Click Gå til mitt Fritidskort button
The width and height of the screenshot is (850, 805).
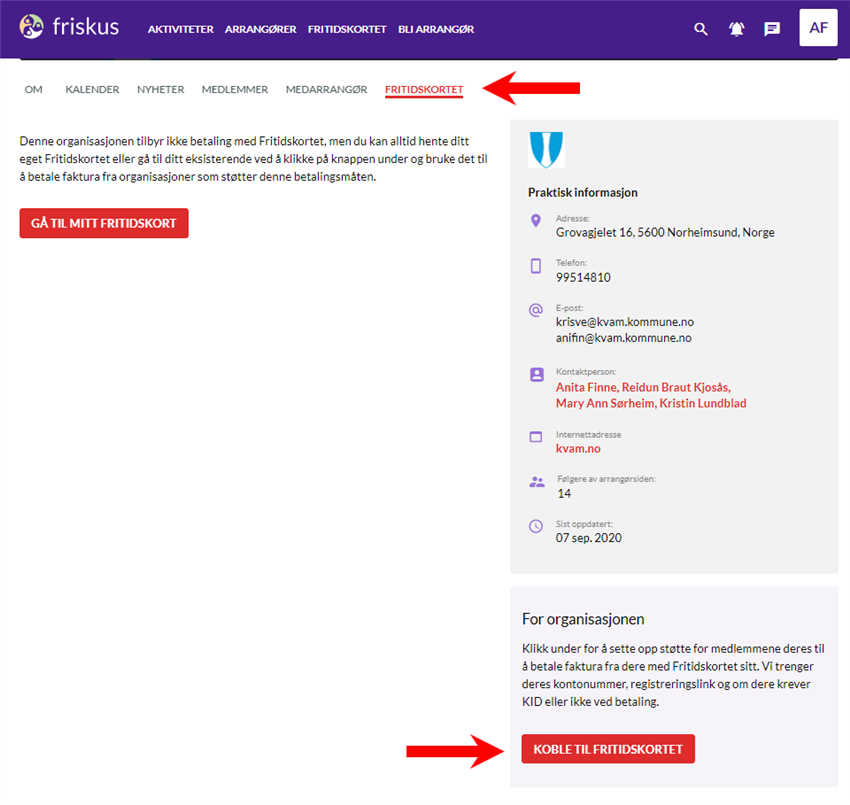(x=104, y=223)
